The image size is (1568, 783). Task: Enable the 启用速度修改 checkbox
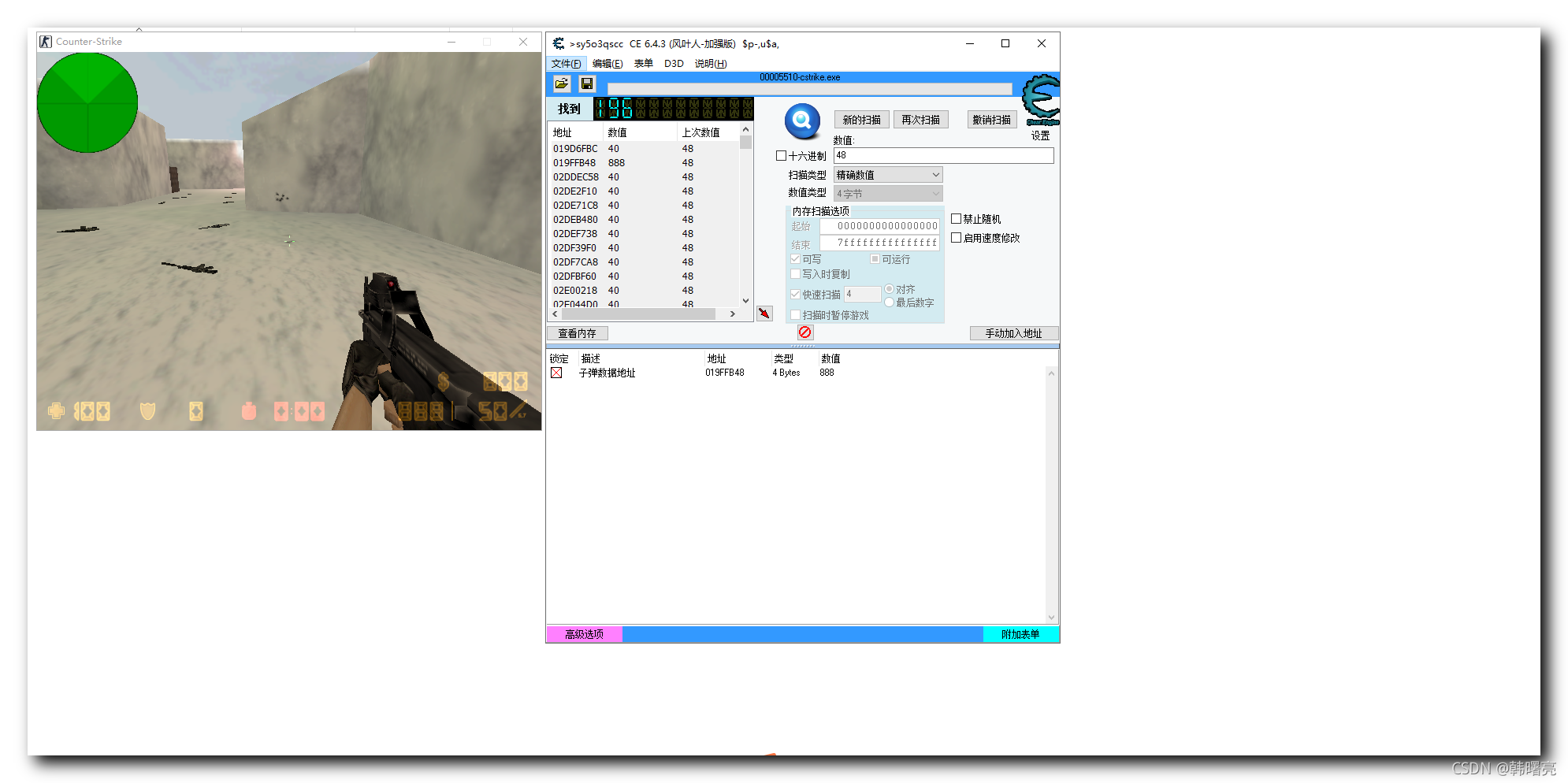pyautogui.click(x=956, y=238)
